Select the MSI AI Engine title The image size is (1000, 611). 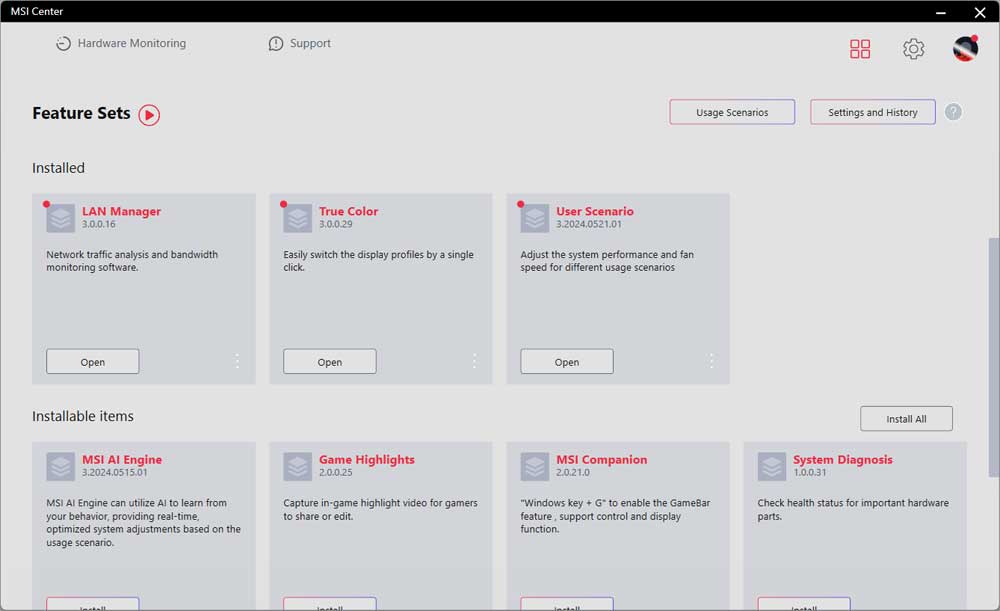(122, 459)
